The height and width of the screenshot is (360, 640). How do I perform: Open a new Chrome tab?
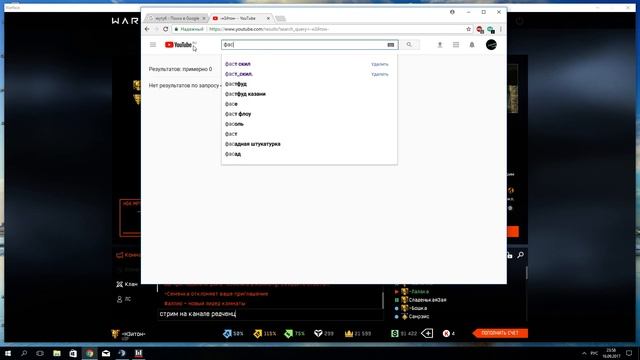[280, 18]
